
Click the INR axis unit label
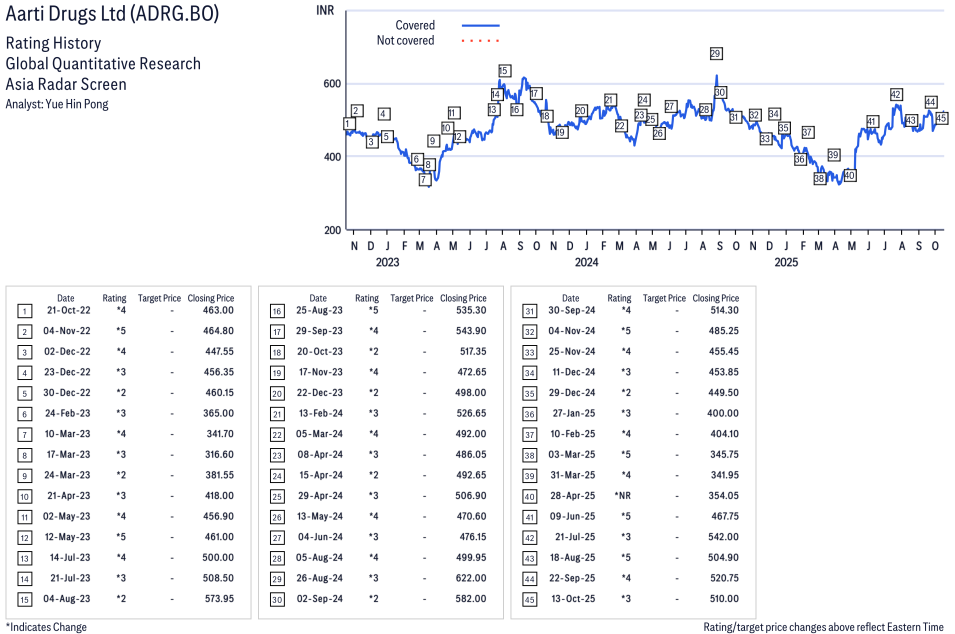point(325,10)
